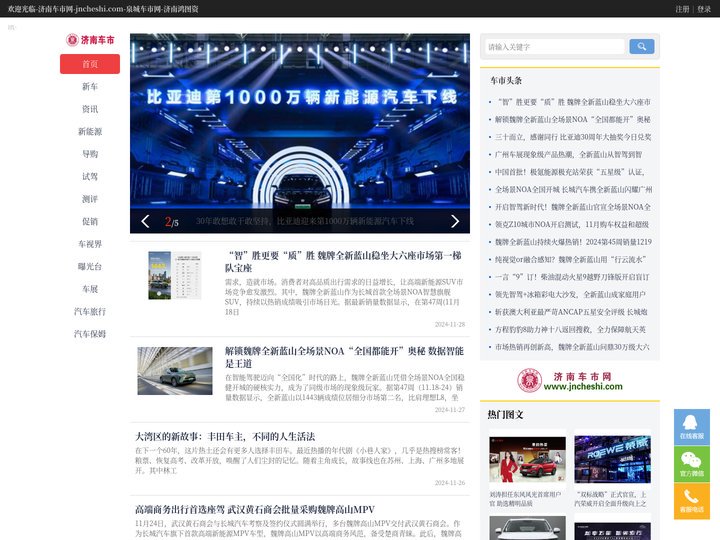Open headline “智”胜更要“质”胜 in 车市头条

(574, 102)
